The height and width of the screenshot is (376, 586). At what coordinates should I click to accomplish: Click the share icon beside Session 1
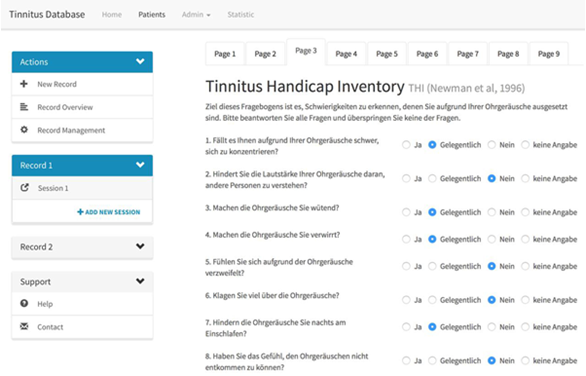pos(25,188)
